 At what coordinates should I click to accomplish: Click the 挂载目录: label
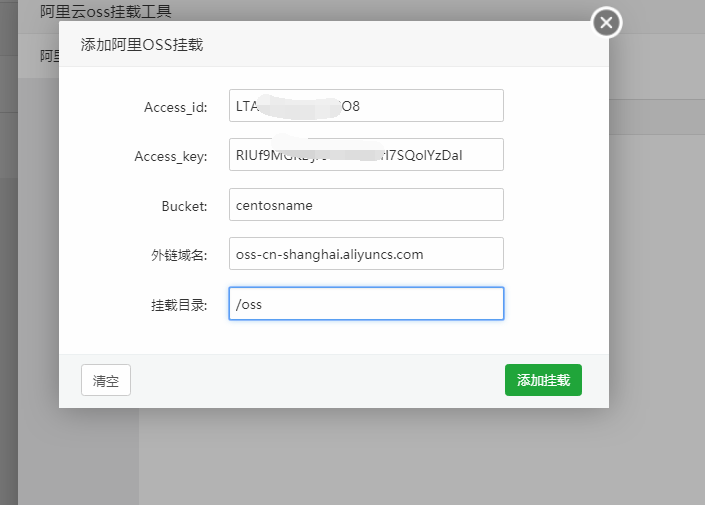(x=179, y=305)
